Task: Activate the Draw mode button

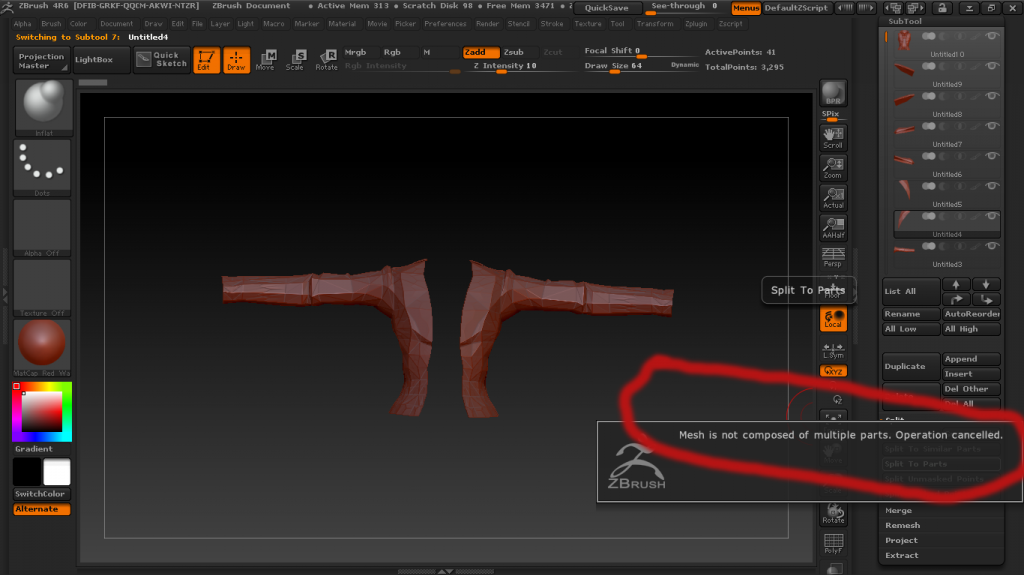Action: pos(236,59)
